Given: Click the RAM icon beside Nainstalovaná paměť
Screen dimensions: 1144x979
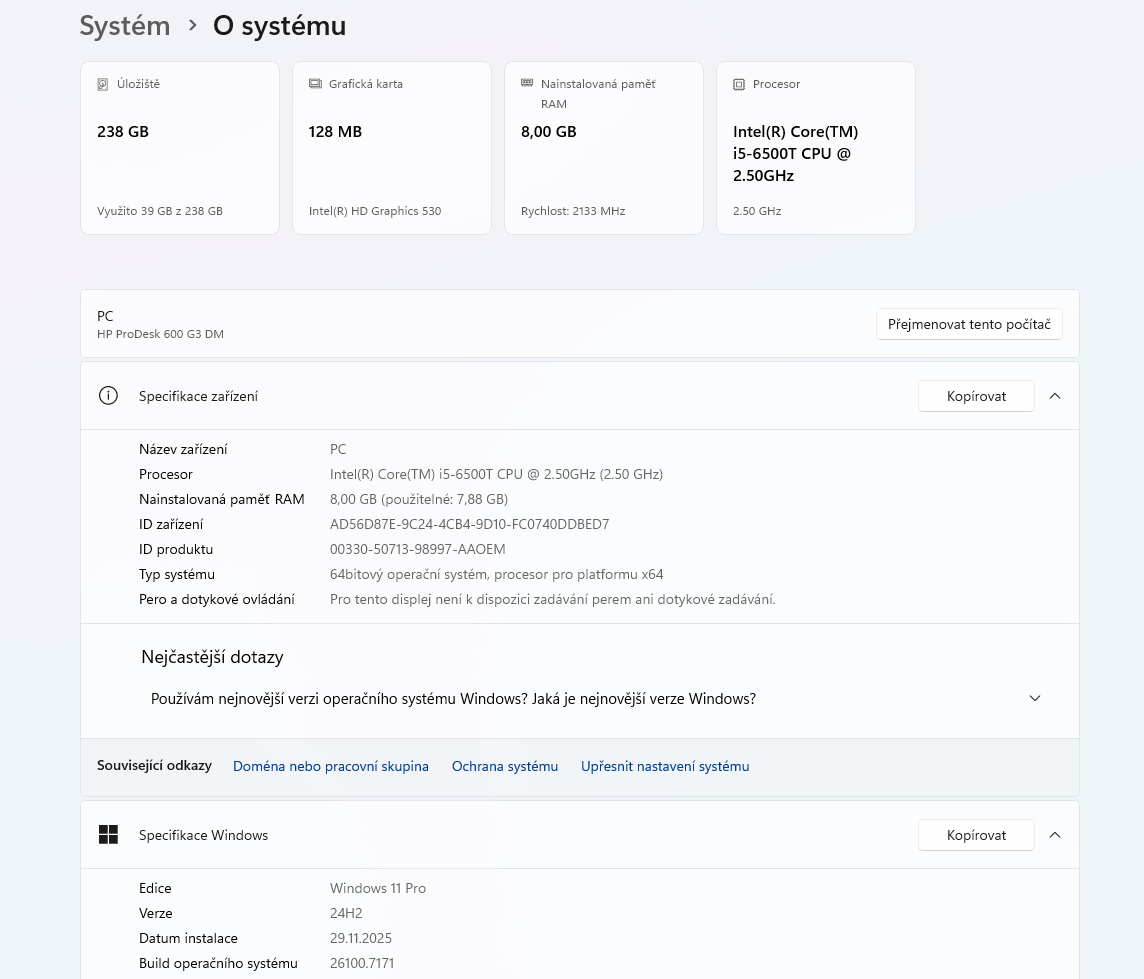Looking at the screenshot, I should (x=527, y=83).
